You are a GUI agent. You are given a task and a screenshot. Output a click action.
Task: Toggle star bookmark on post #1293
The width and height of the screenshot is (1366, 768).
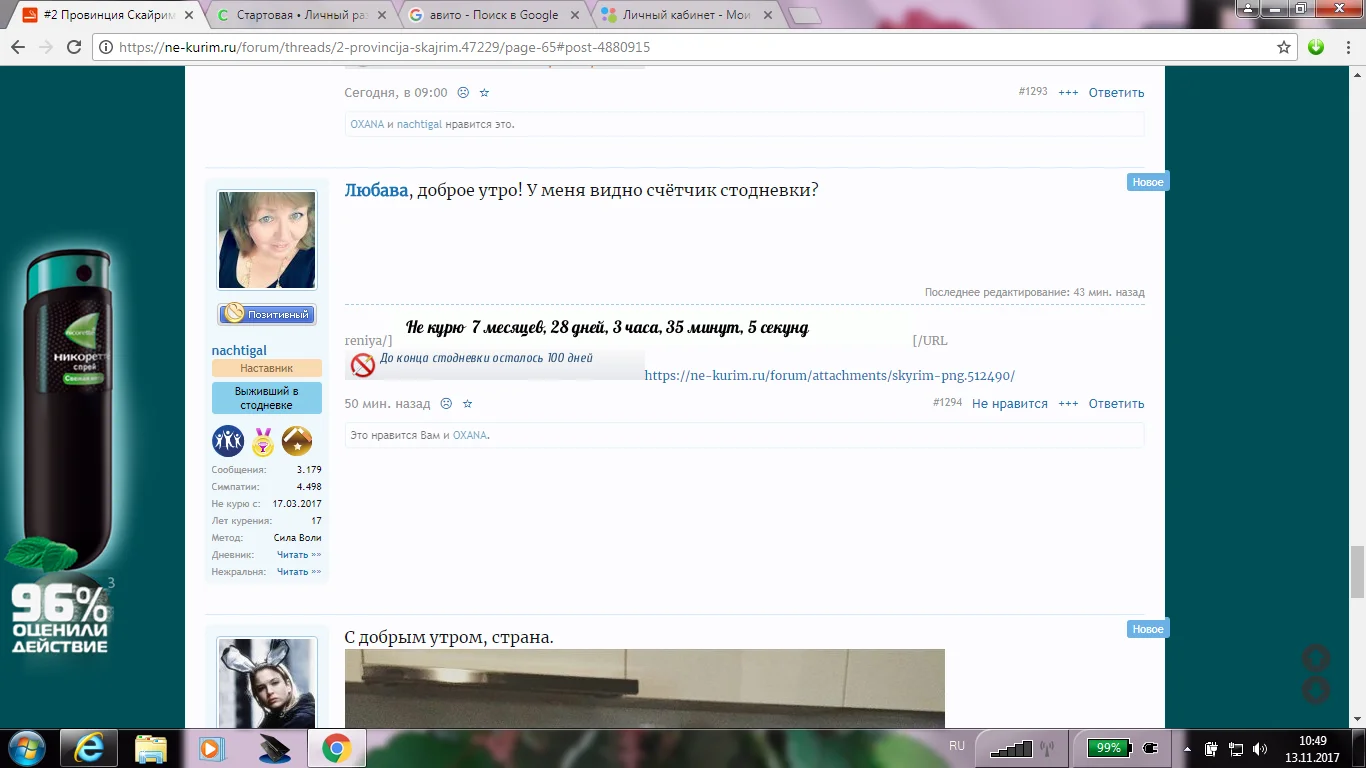click(484, 93)
